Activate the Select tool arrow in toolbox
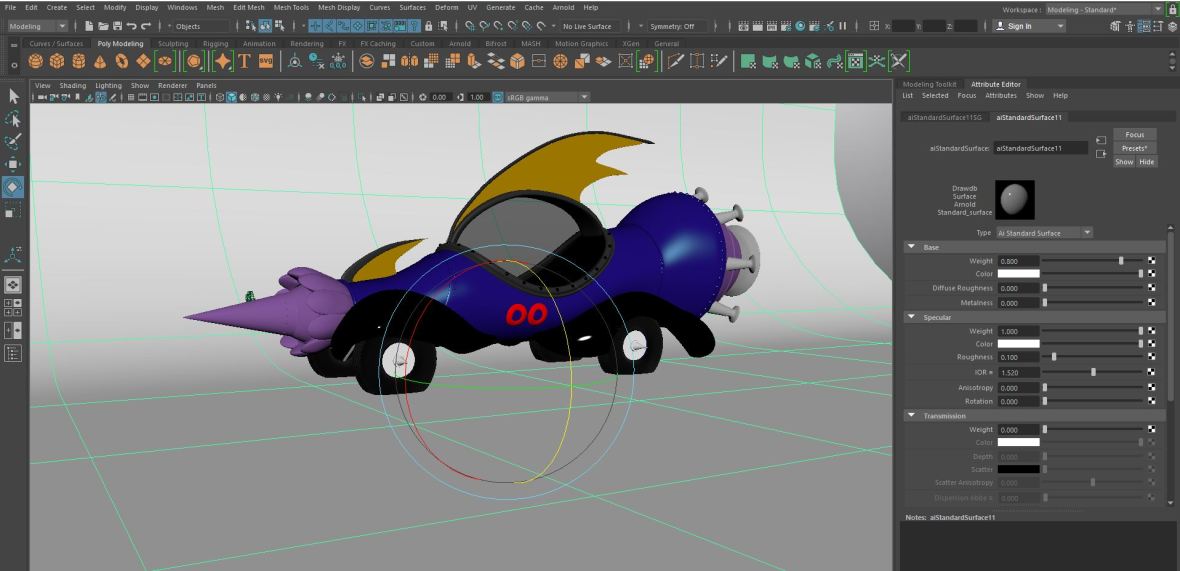 (x=14, y=97)
